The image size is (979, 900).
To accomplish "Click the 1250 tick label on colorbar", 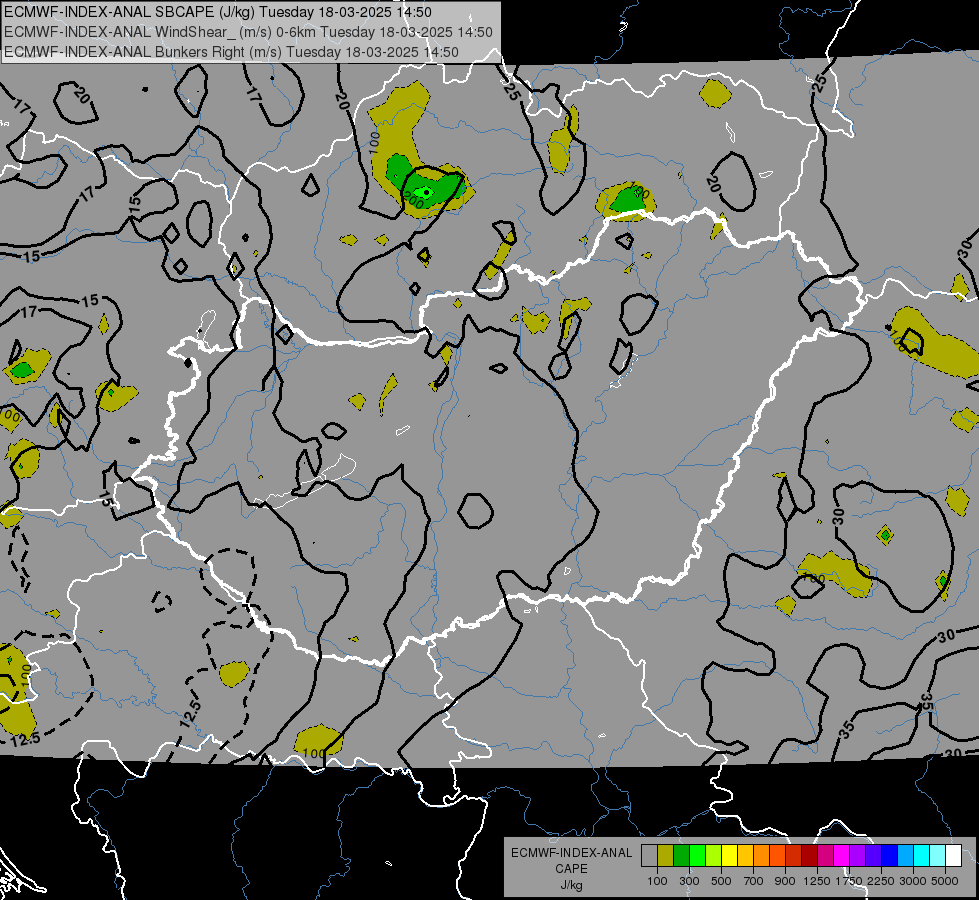I will 817,881.
